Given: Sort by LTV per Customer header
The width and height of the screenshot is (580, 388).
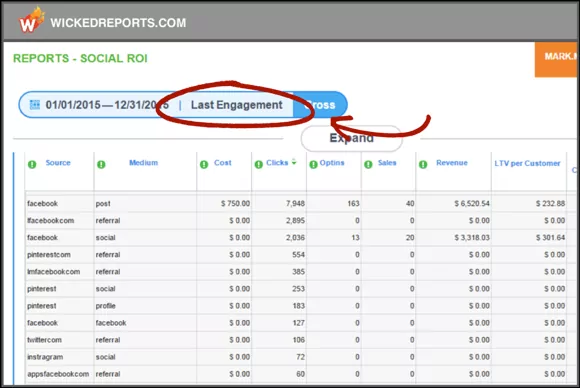Looking at the screenshot, I should [x=527, y=163].
